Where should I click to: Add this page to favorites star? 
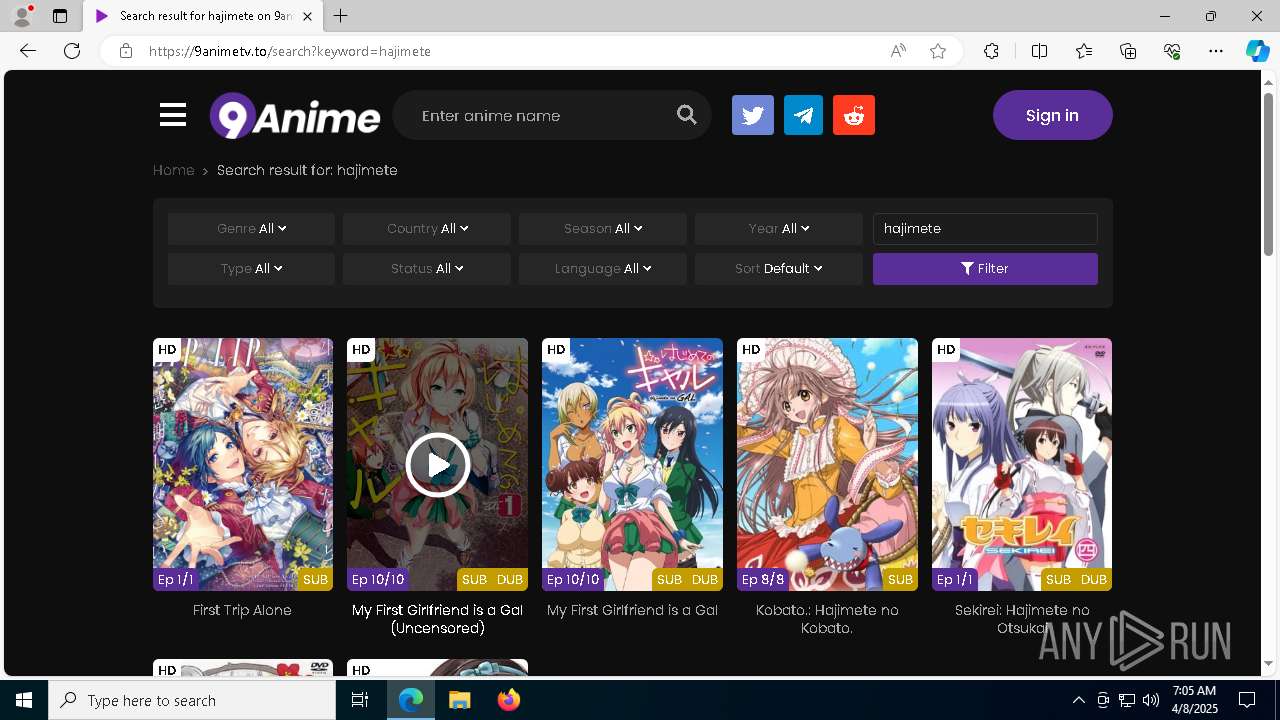(x=938, y=51)
